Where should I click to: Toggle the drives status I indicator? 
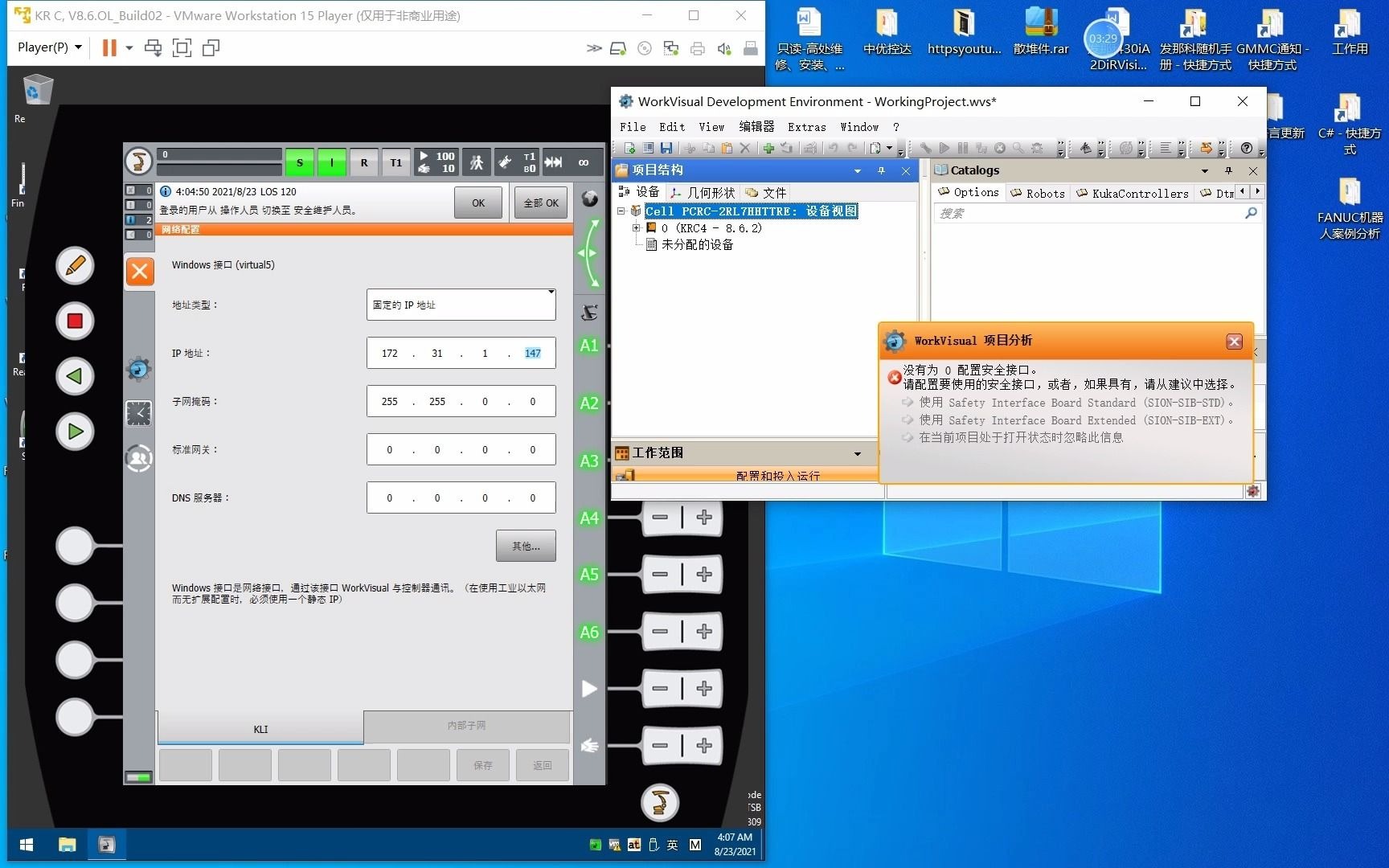point(332,162)
